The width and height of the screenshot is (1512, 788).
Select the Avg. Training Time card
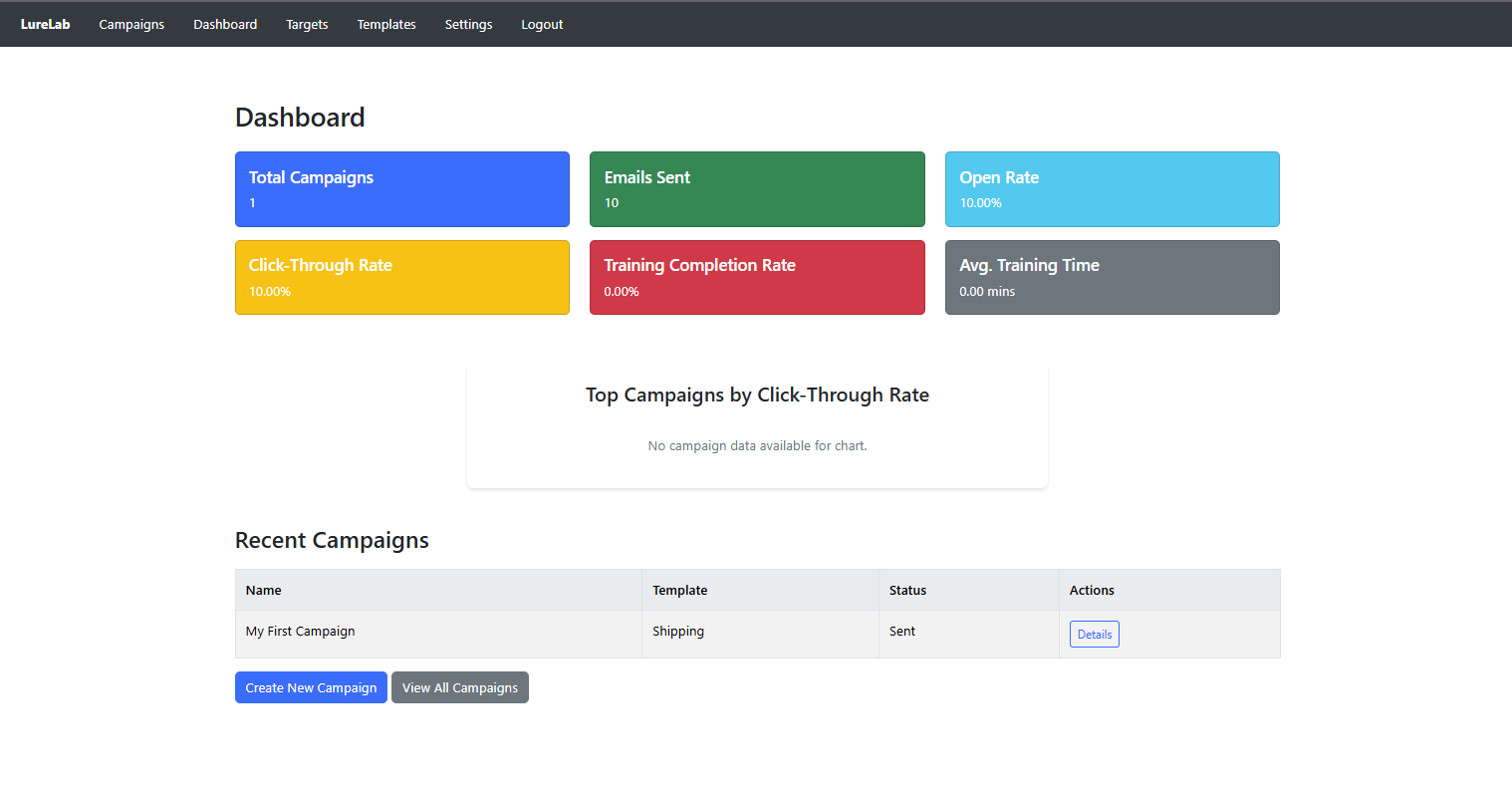[1113, 277]
